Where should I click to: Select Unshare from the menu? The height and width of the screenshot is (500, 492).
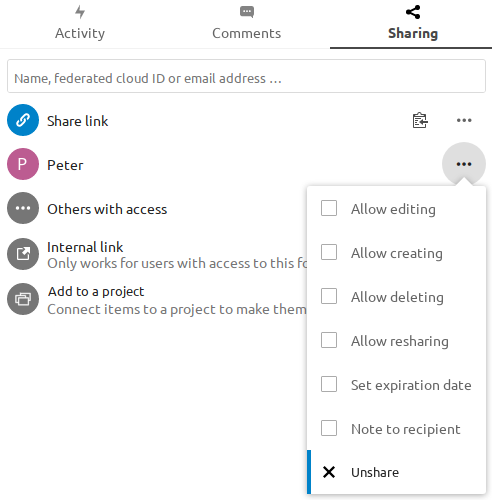pos(396,472)
